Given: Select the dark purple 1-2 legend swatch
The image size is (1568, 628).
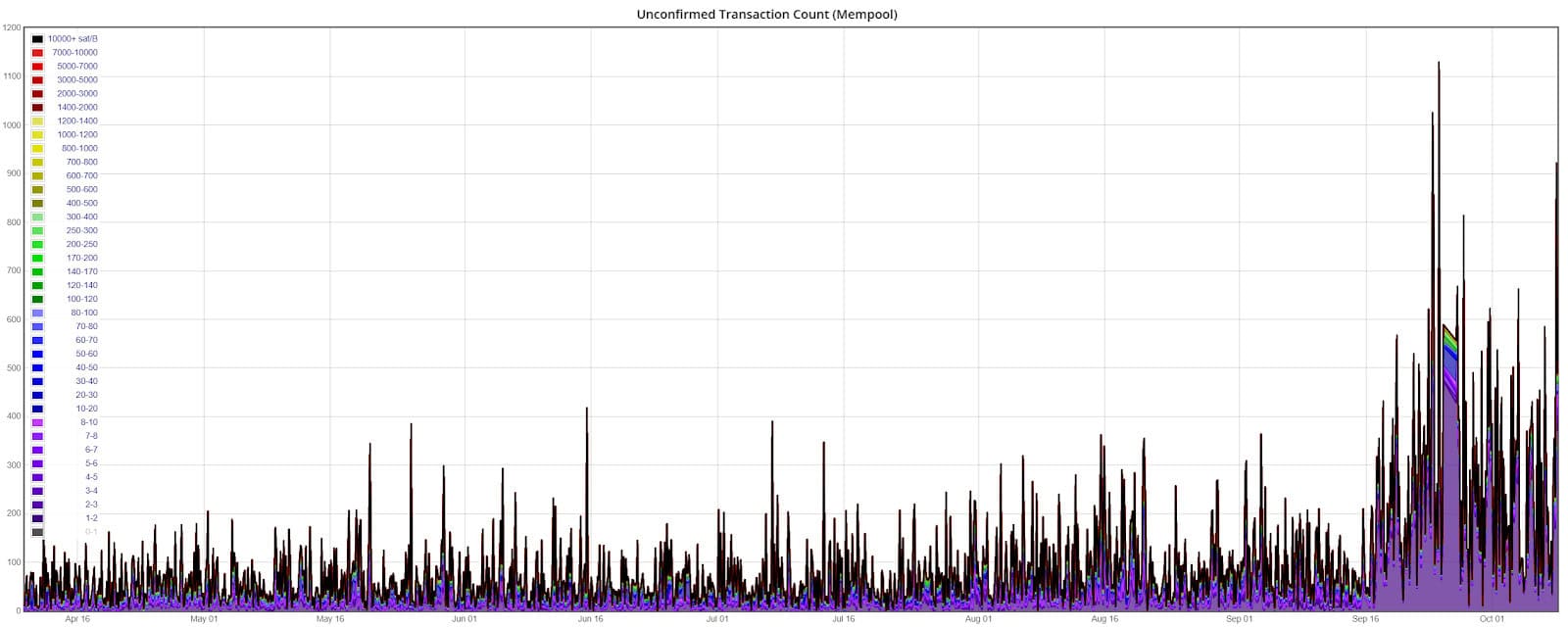Looking at the screenshot, I should 37,518.
